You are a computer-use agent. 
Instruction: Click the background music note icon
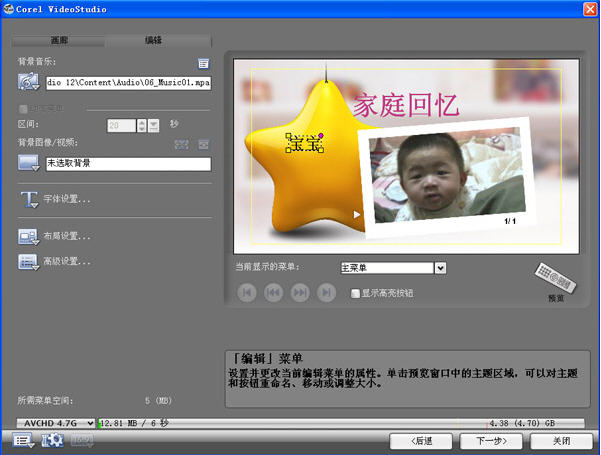(x=28, y=82)
